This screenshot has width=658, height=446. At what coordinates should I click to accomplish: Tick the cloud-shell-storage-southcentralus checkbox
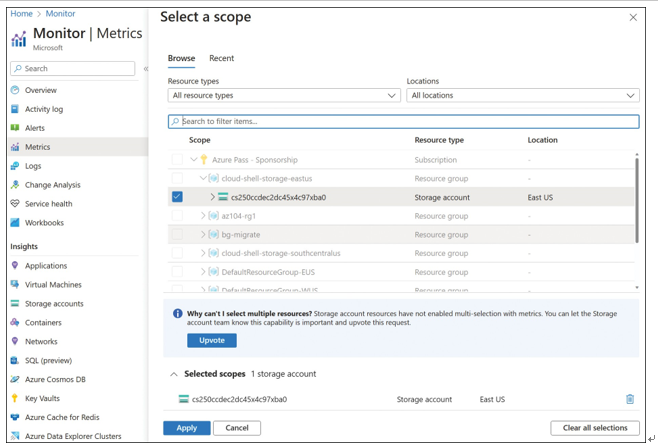[177, 253]
